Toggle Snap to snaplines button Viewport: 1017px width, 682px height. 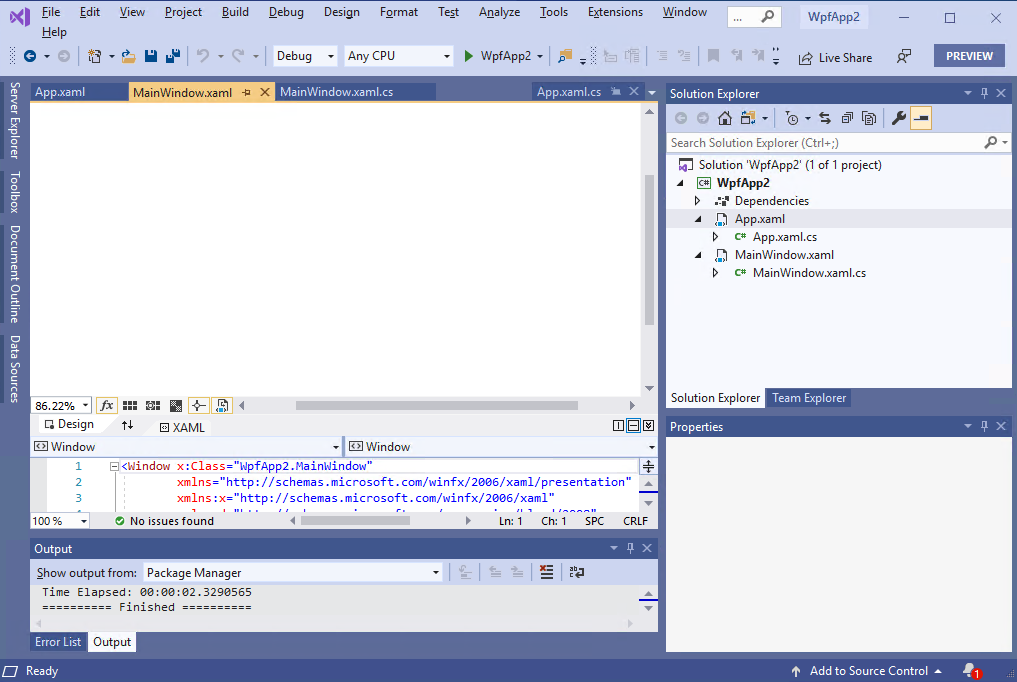[198, 406]
